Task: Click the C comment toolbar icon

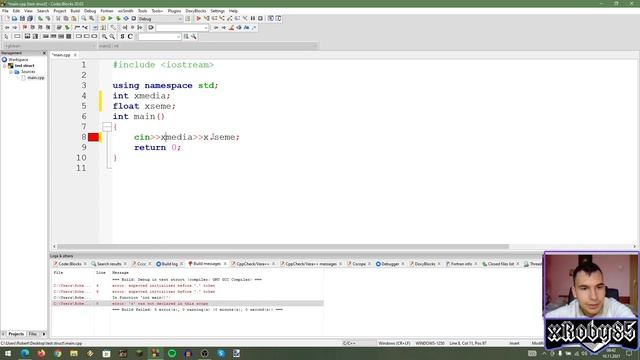Action: pyautogui.click(x=130, y=37)
